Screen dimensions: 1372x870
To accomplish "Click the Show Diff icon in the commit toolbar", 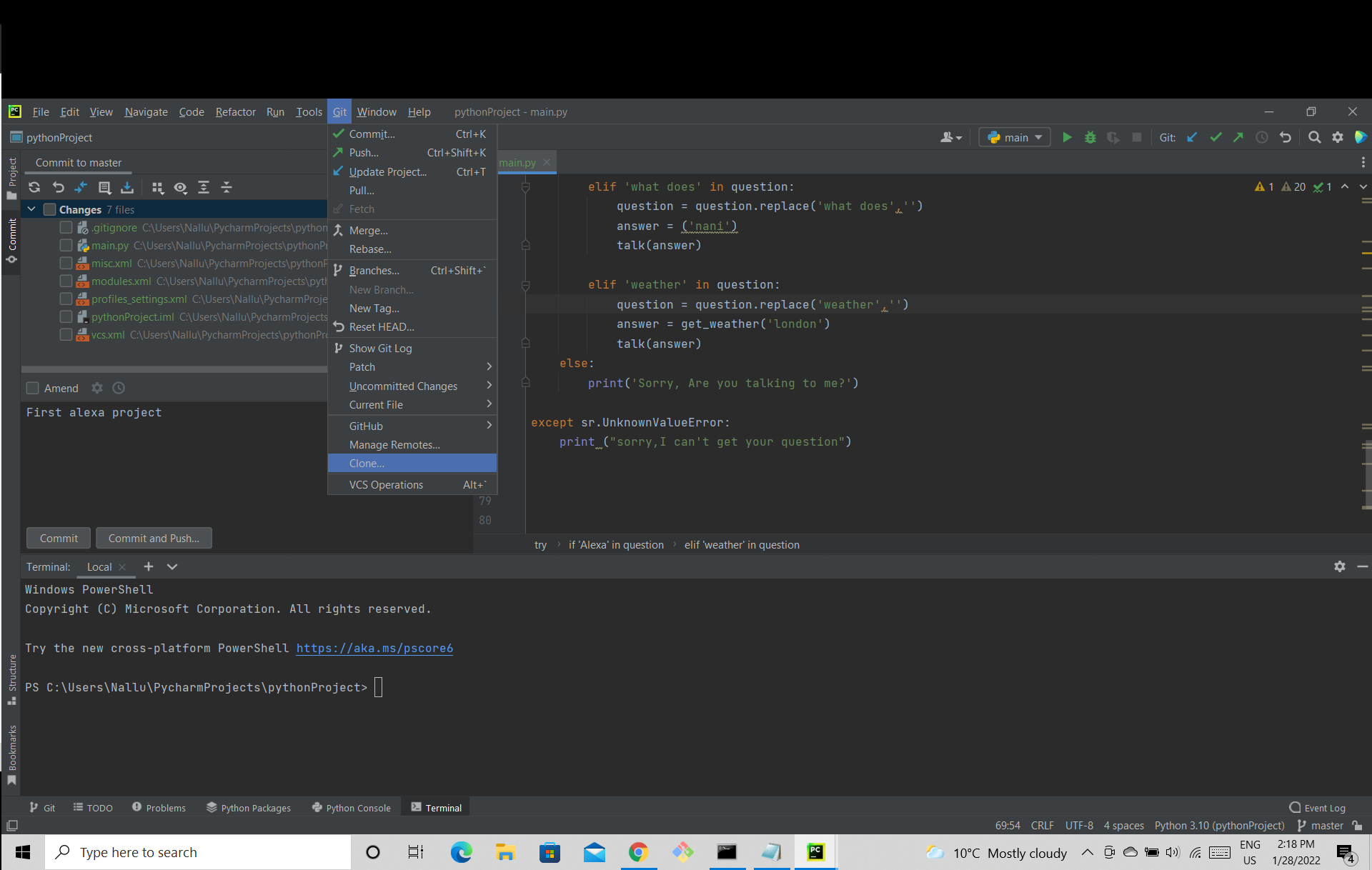I will tap(81, 187).
